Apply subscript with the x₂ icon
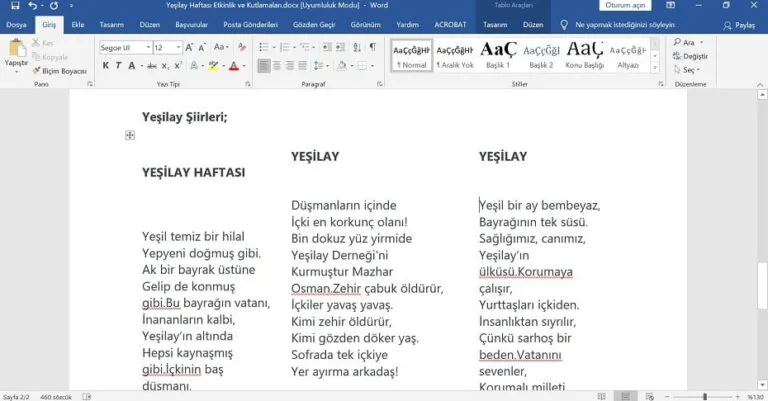Viewport: 768px width, 401px height. pos(166,66)
